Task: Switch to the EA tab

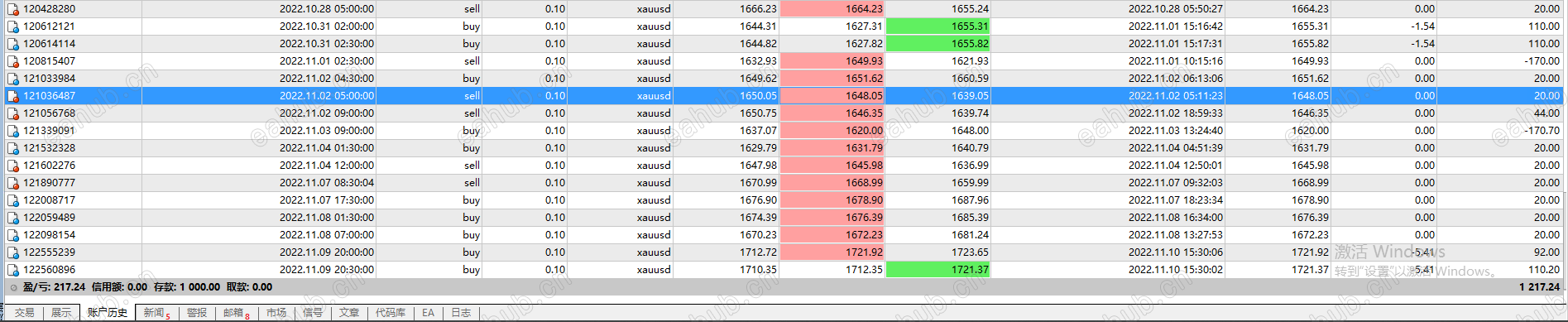Action: pyautogui.click(x=428, y=313)
